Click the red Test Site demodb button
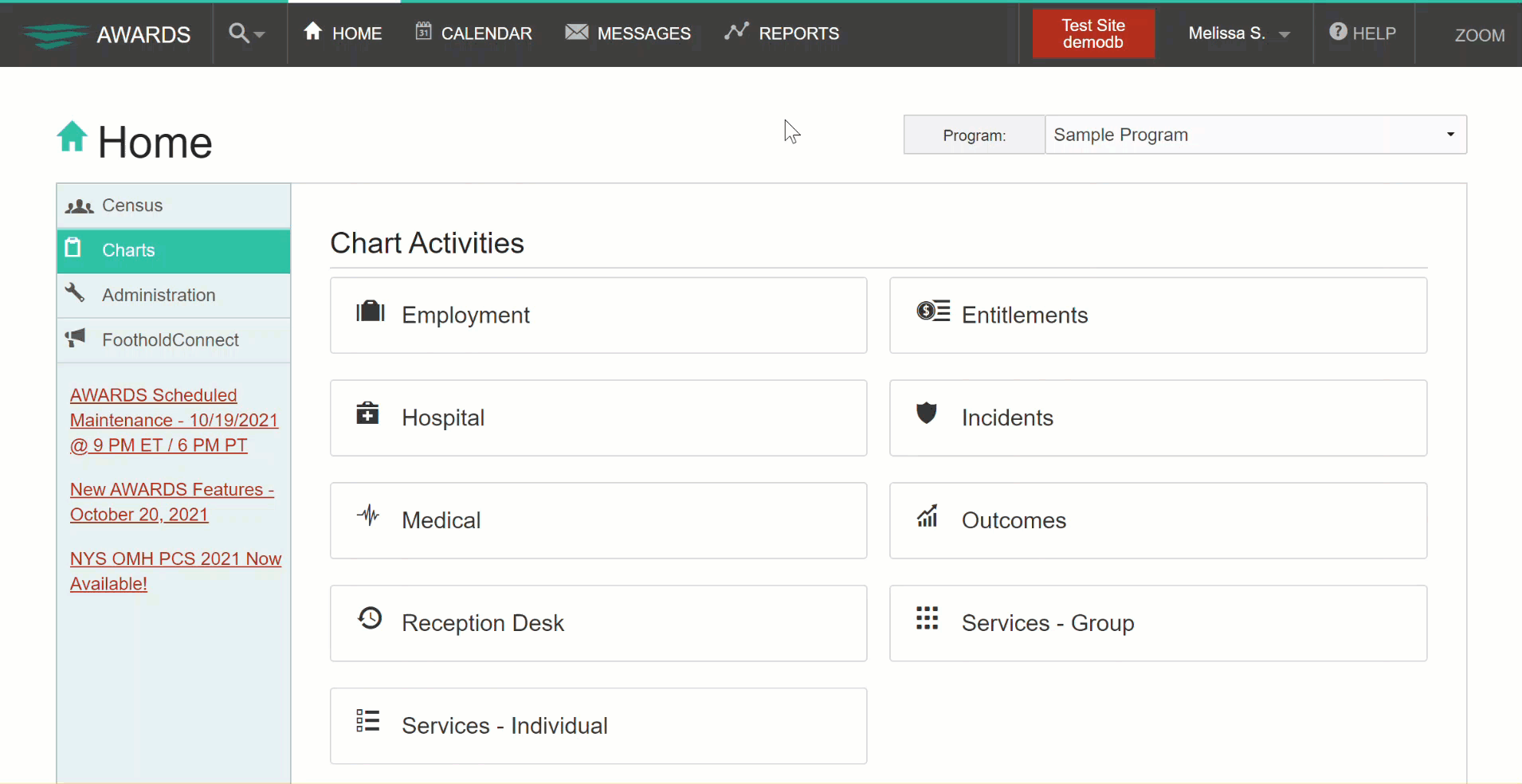 click(1092, 33)
